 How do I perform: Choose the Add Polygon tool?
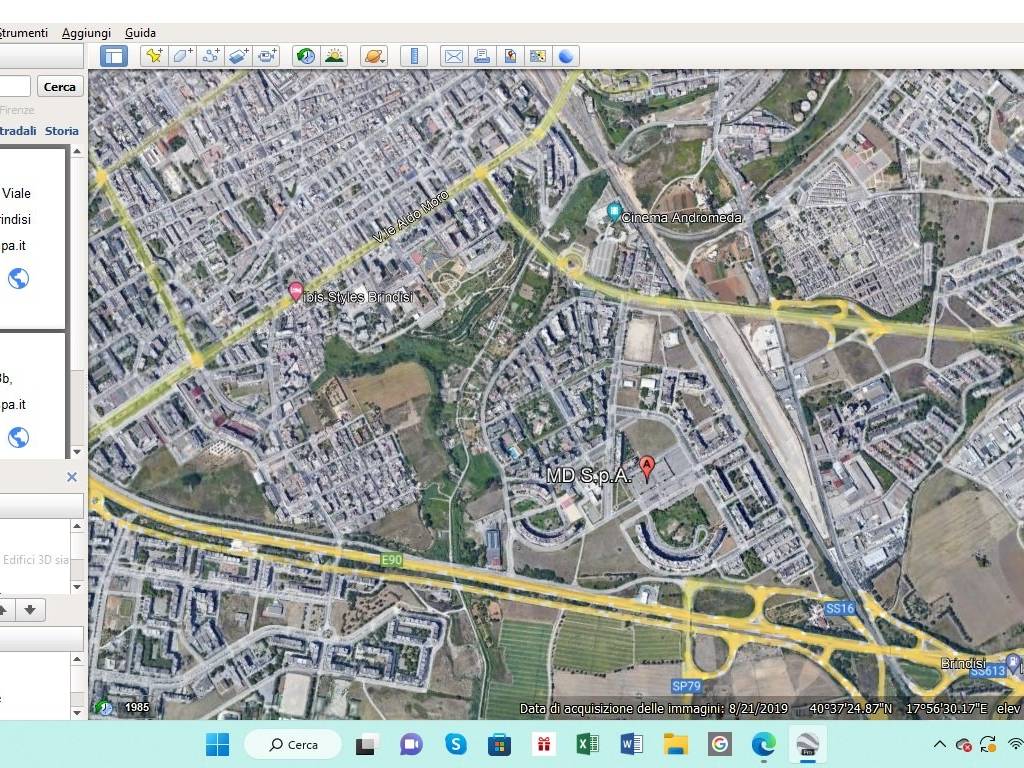click(182, 56)
